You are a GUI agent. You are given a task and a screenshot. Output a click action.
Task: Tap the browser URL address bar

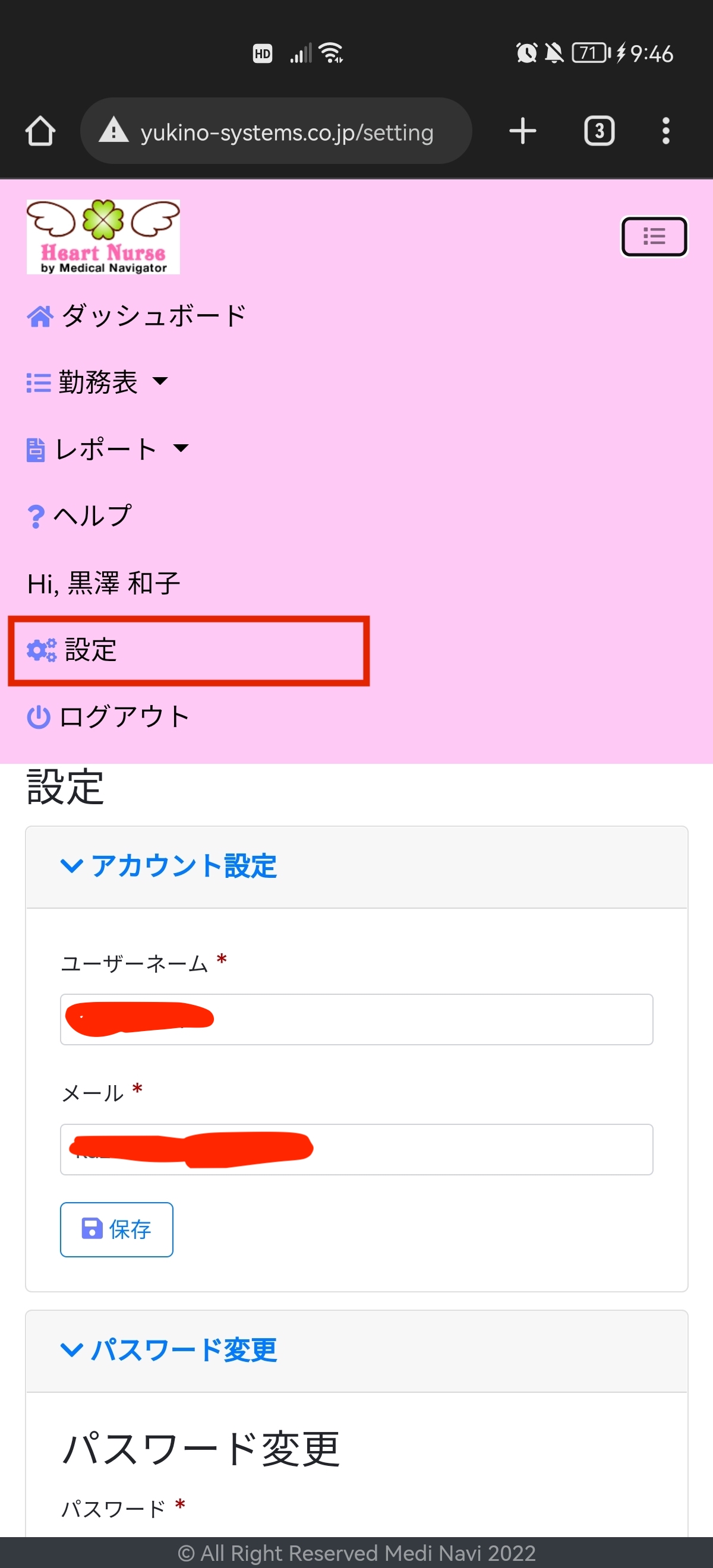[x=286, y=131]
